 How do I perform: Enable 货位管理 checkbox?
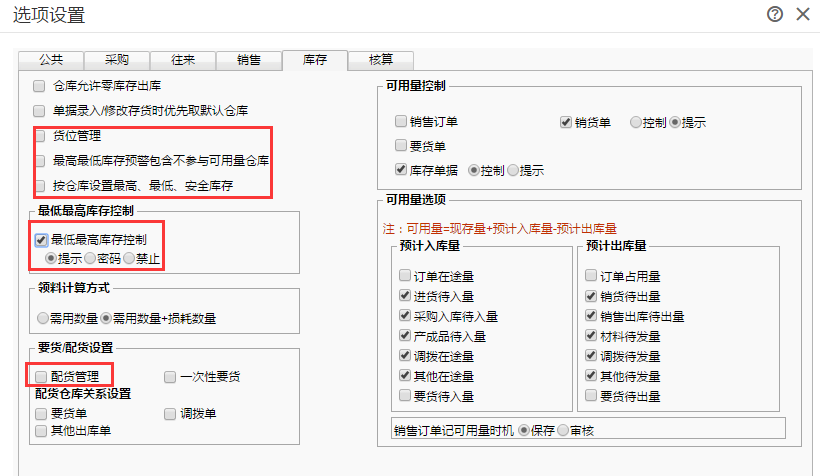click(x=40, y=136)
